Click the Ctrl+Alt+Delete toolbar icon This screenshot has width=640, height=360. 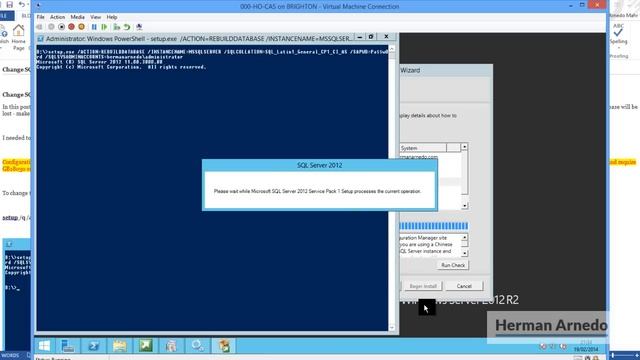pos(40,27)
